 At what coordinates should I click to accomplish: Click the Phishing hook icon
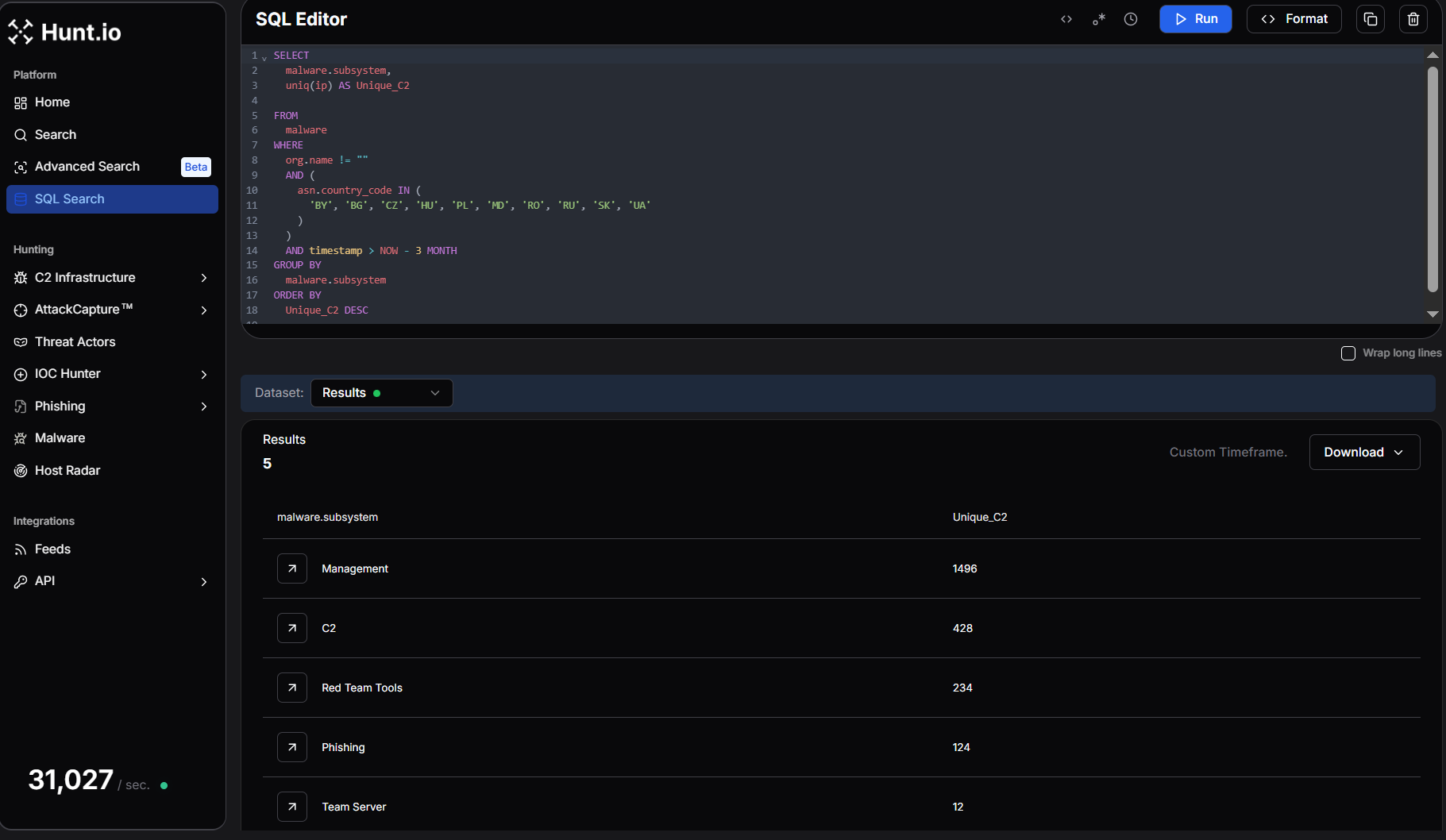click(21, 407)
